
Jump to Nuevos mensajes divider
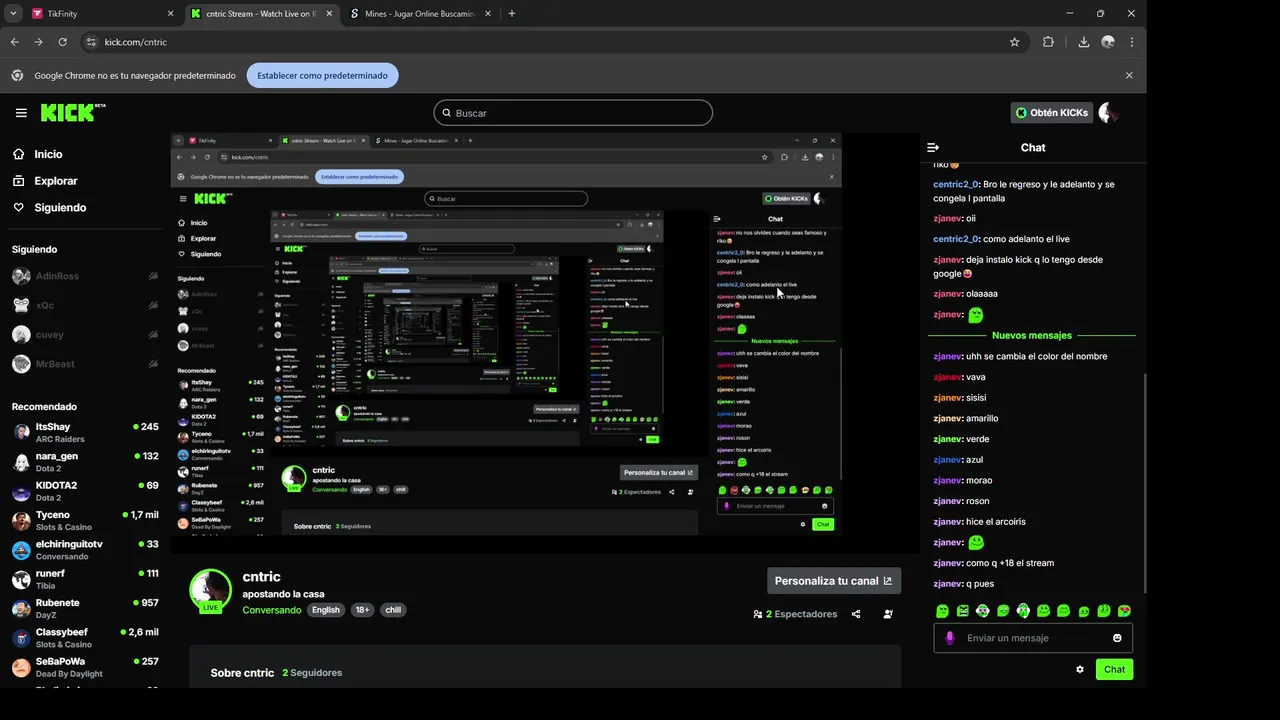(1032, 336)
